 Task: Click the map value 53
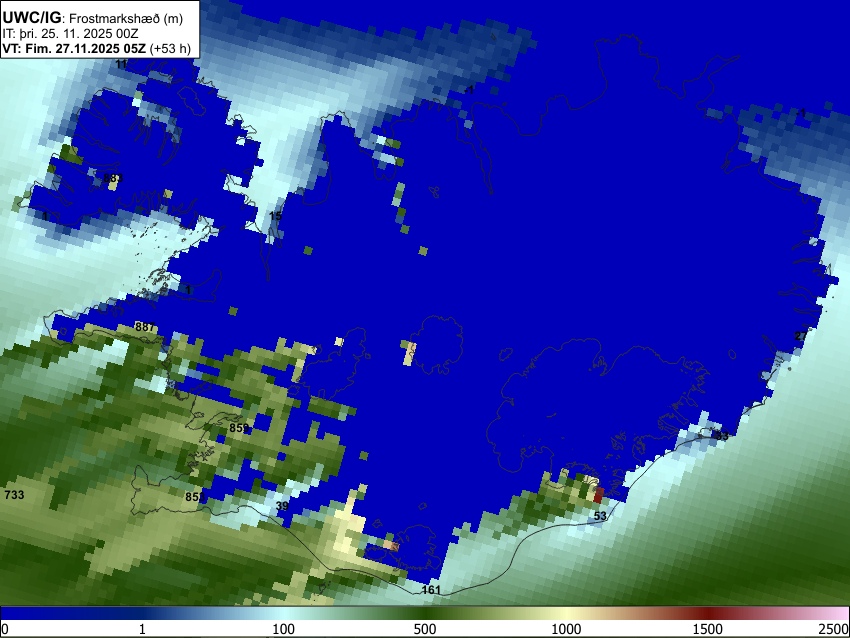[600, 516]
